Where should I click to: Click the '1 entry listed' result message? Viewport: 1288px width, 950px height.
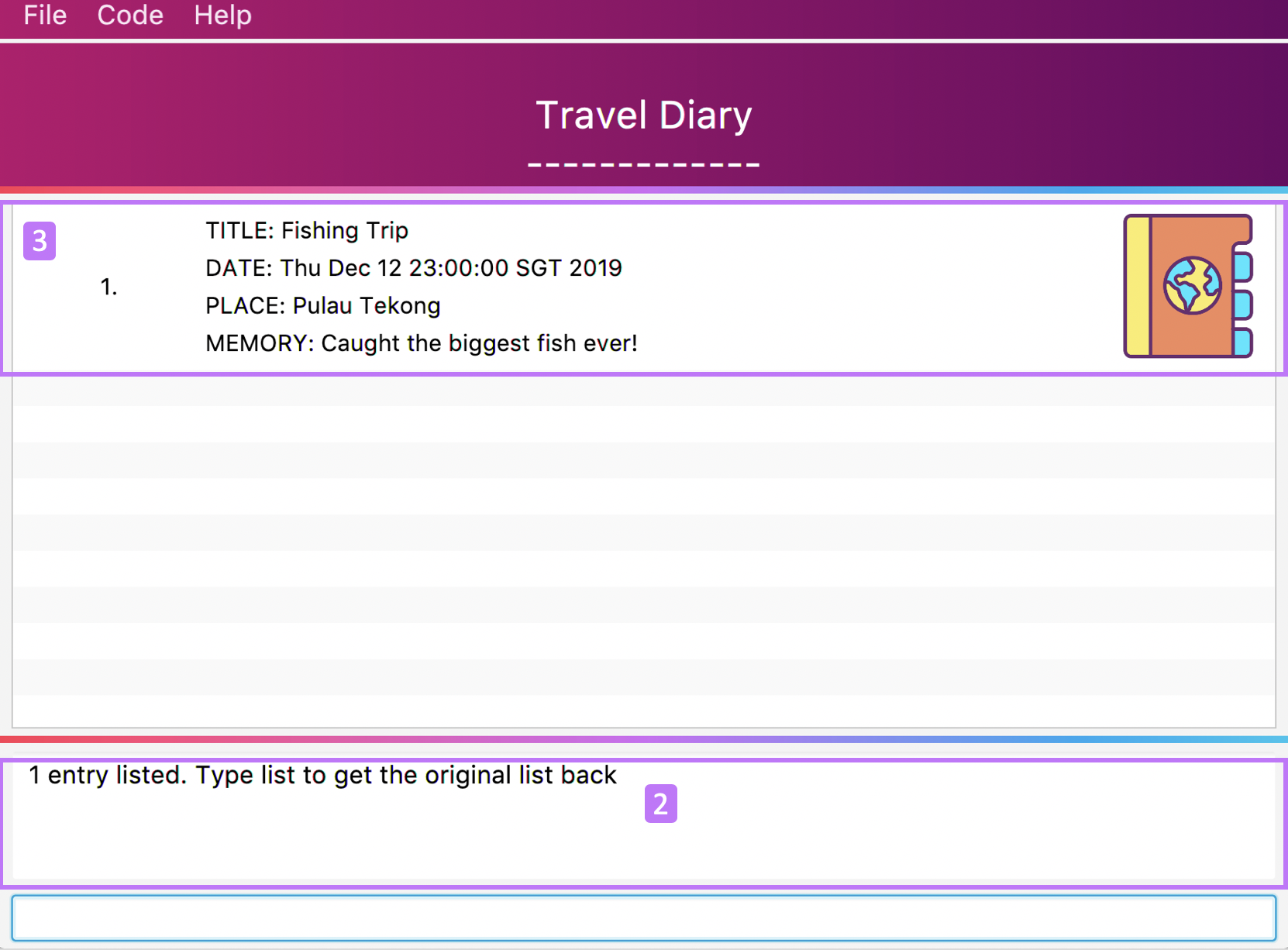pos(322,775)
